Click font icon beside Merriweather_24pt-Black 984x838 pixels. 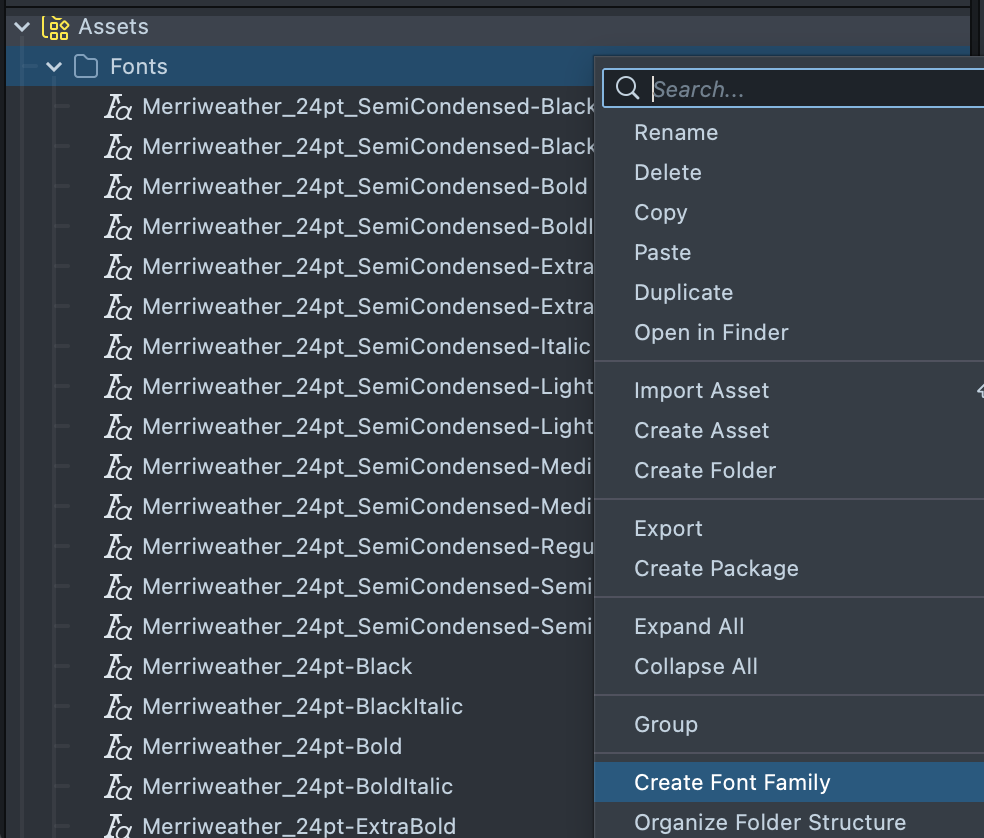click(x=119, y=667)
